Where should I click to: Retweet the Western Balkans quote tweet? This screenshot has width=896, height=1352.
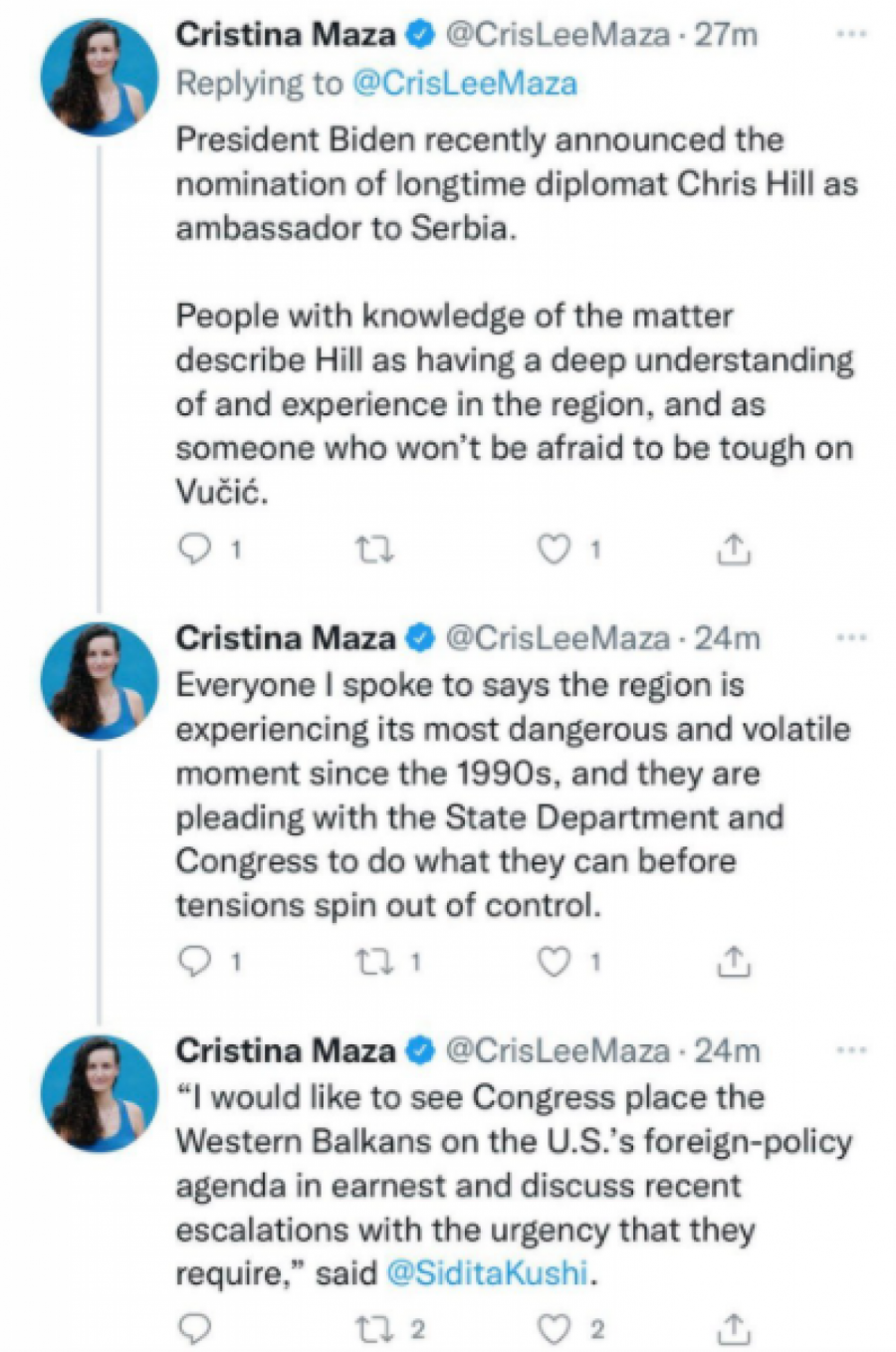coord(375,1328)
